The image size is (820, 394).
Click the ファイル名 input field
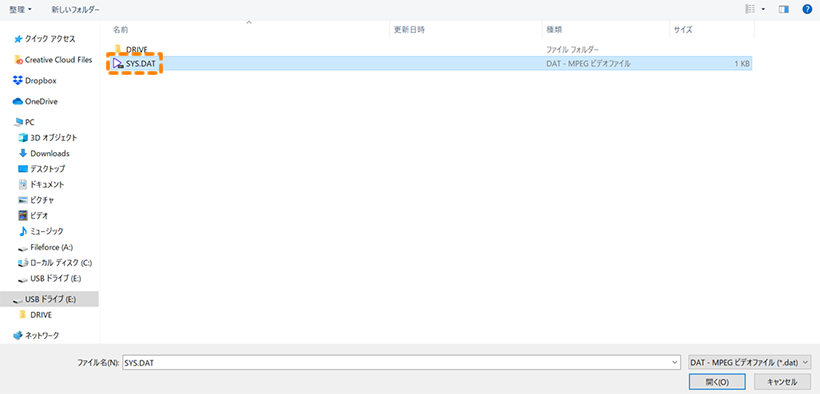tap(396, 362)
